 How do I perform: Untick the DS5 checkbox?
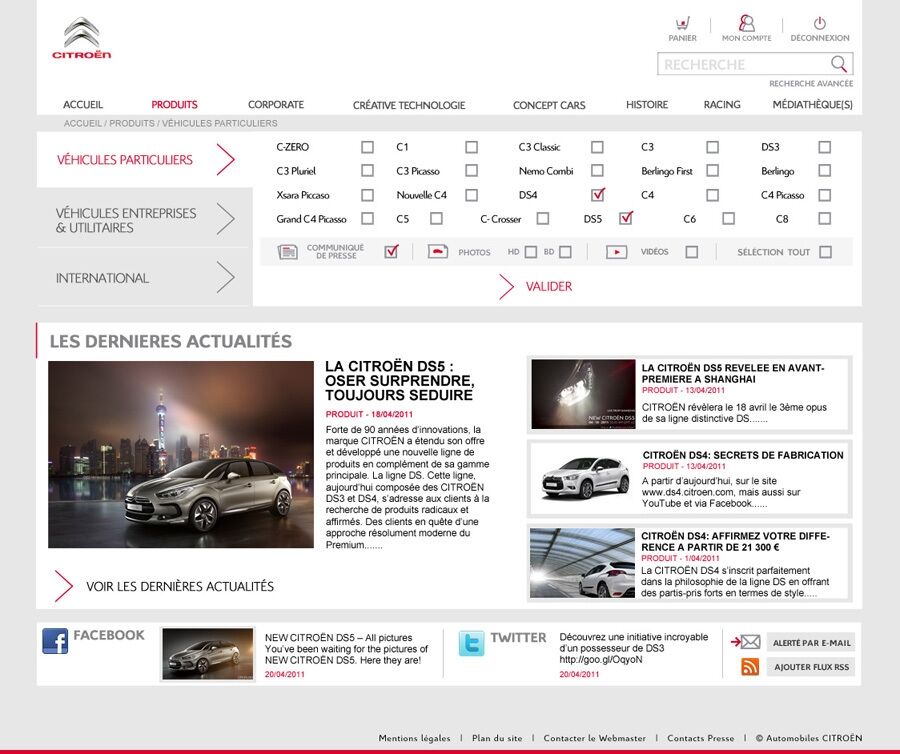pyautogui.click(x=626, y=218)
